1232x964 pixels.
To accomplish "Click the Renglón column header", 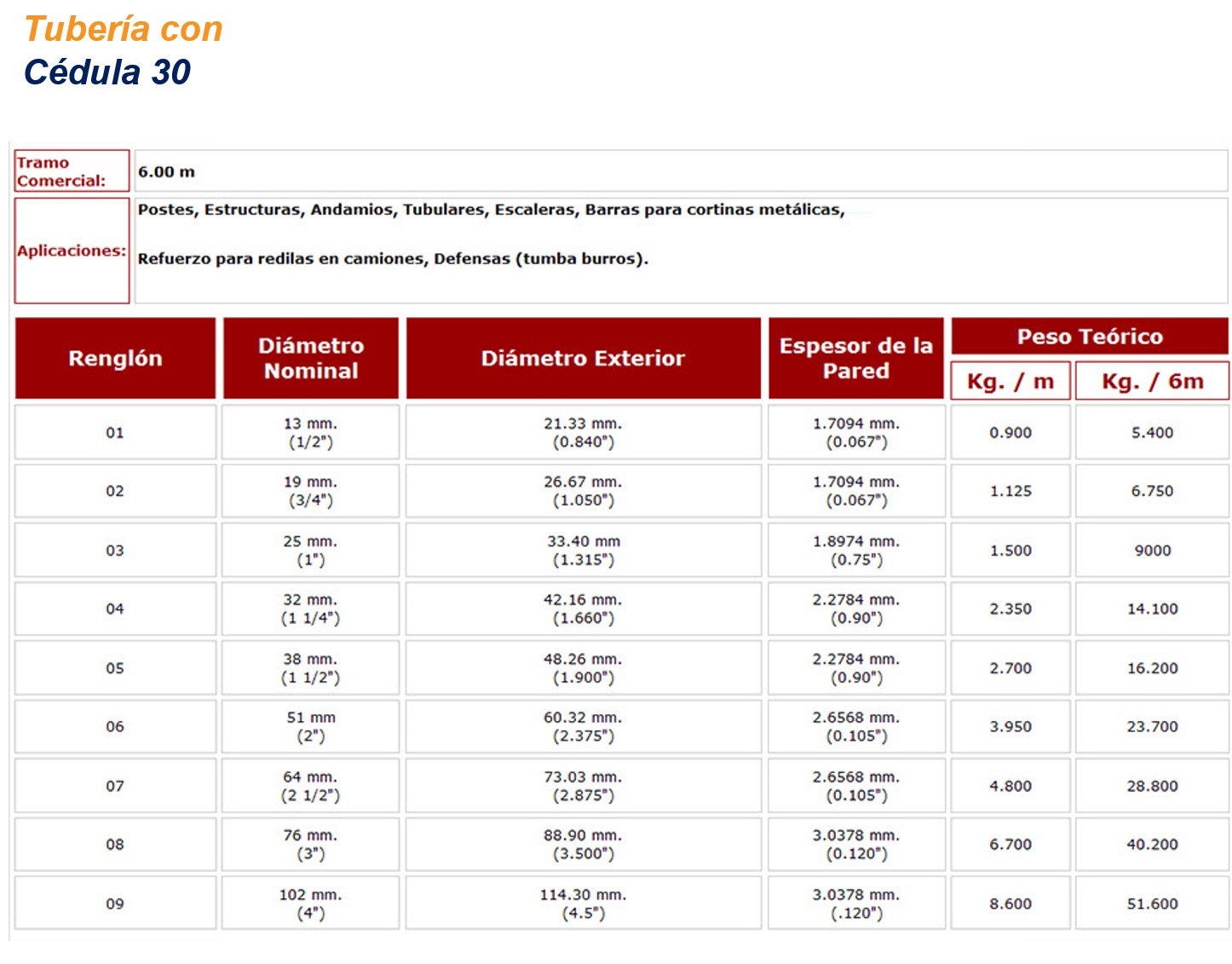I will (115, 358).
